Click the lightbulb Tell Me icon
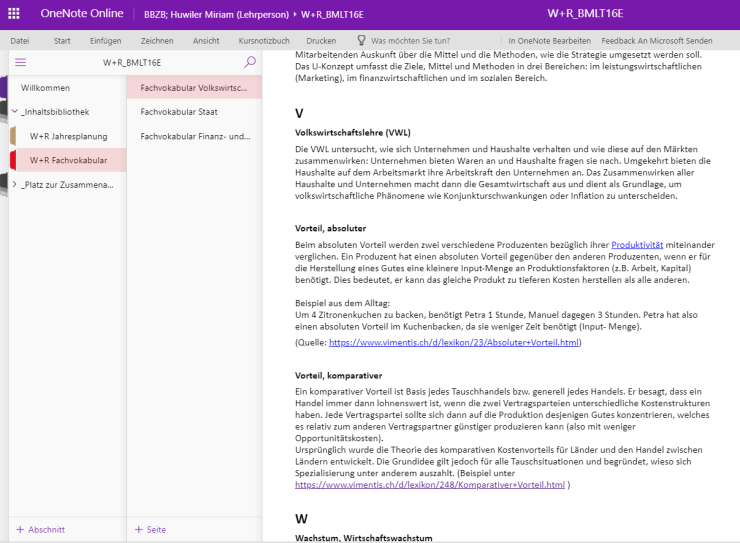 pos(362,41)
